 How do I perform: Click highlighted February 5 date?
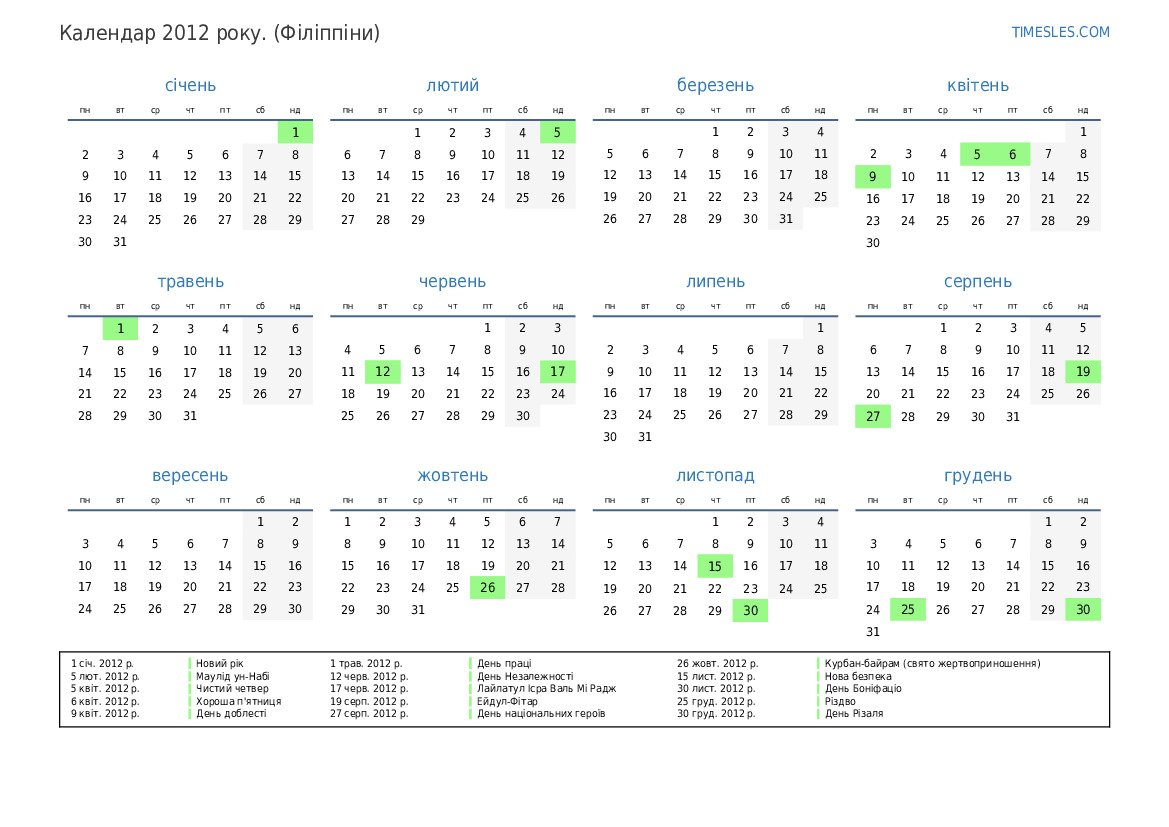tap(558, 132)
